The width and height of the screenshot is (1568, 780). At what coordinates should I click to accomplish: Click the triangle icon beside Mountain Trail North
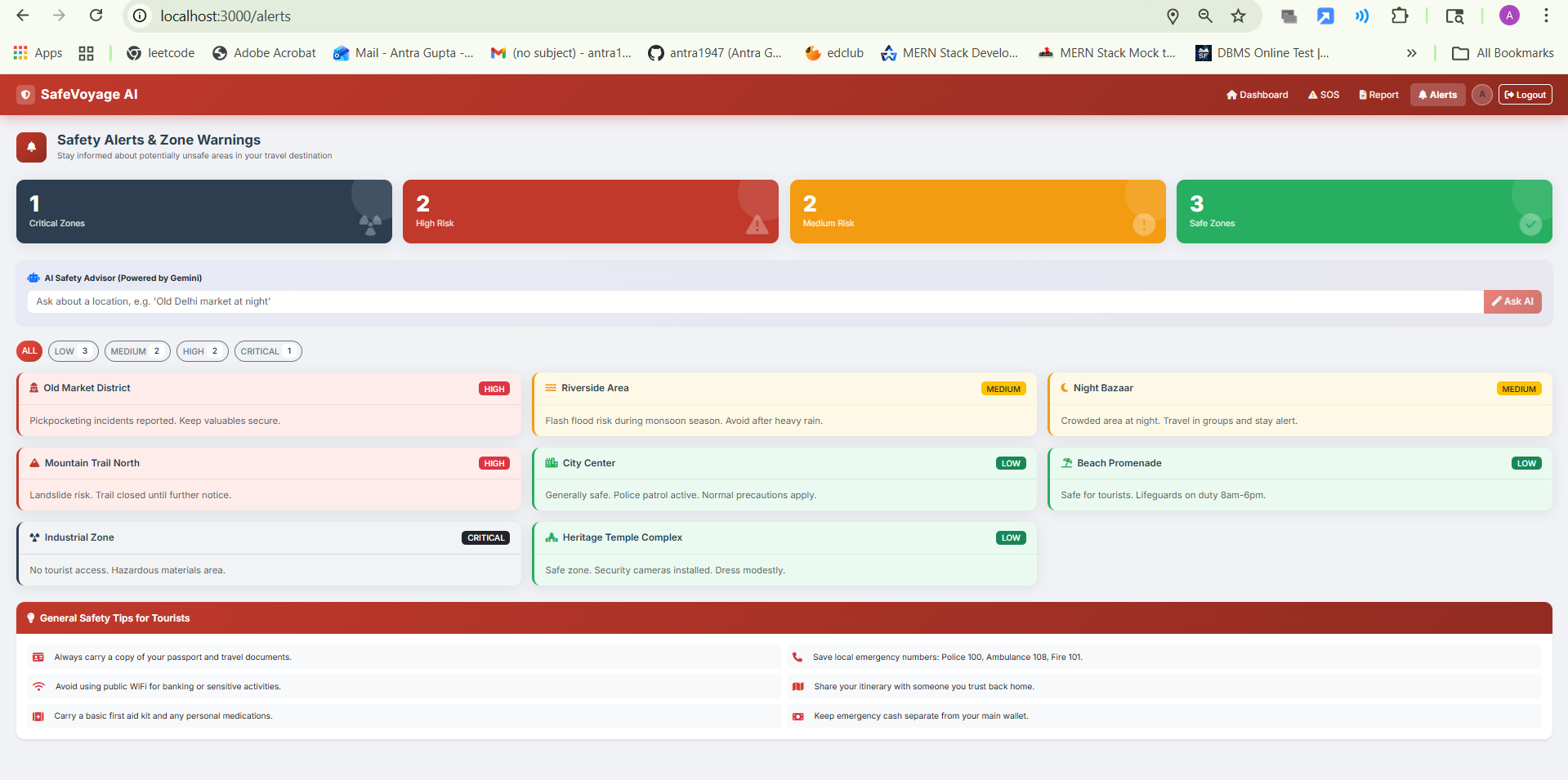pyautogui.click(x=34, y=463)
